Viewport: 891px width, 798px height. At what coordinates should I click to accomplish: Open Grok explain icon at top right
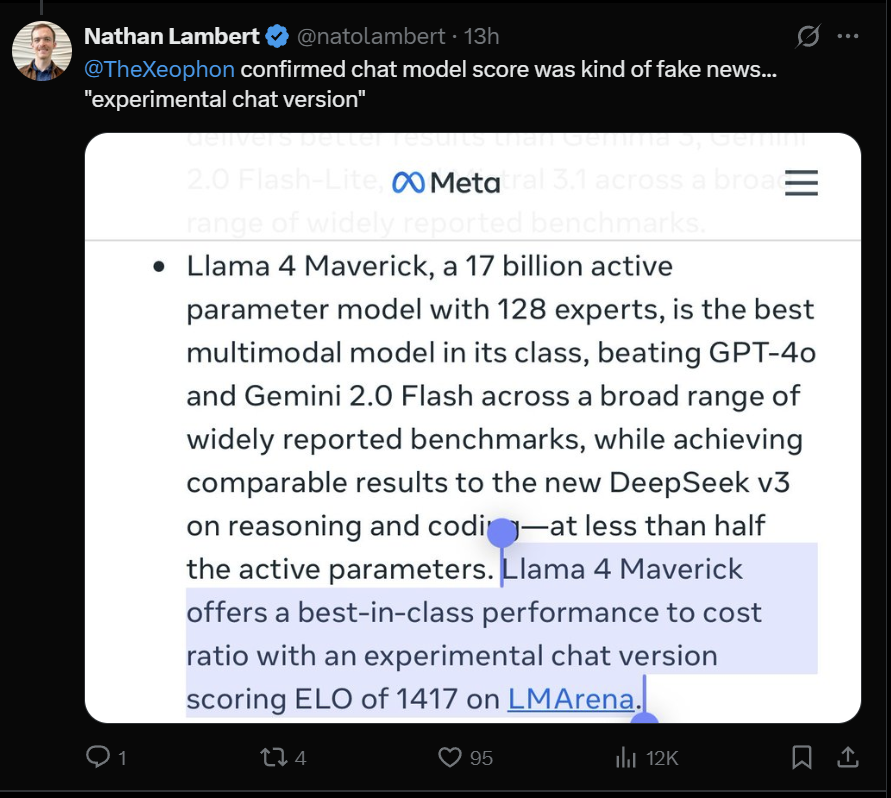[807, 36]
